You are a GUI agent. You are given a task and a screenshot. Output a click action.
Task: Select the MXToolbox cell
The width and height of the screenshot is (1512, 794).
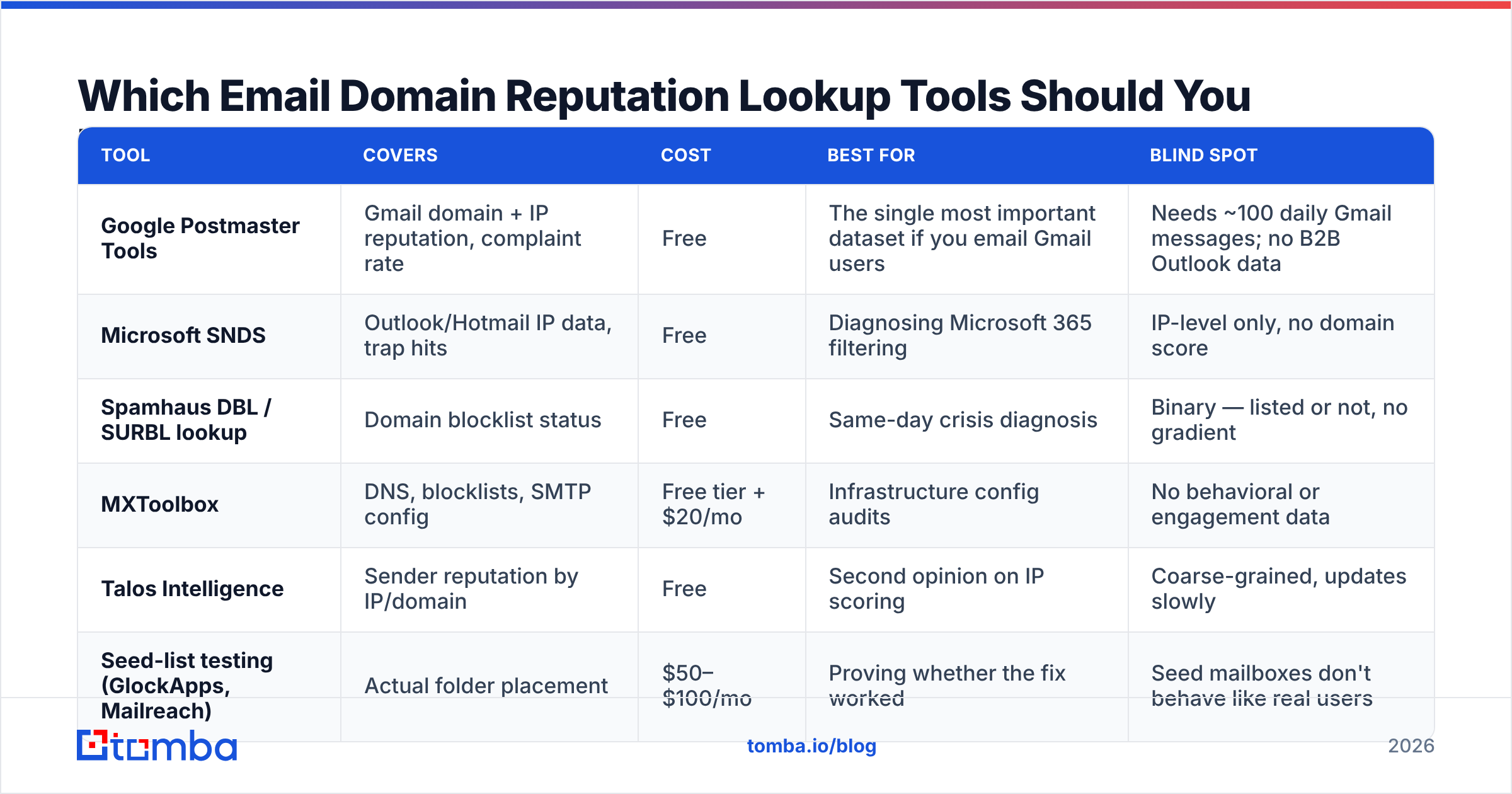coord(209,505)
